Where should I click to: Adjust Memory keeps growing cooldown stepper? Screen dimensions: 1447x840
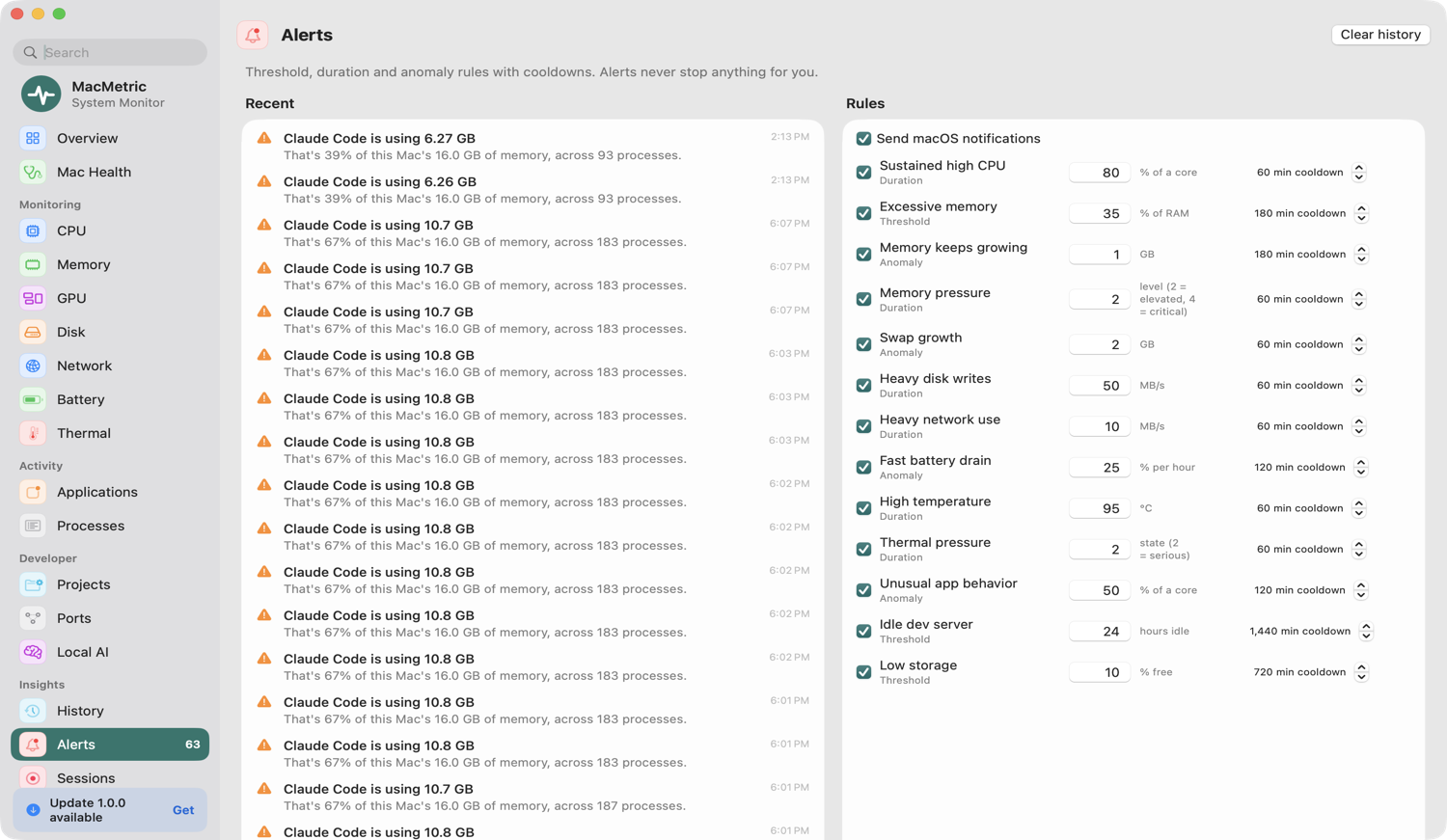pyautogui.click(x=1361, y=255)
